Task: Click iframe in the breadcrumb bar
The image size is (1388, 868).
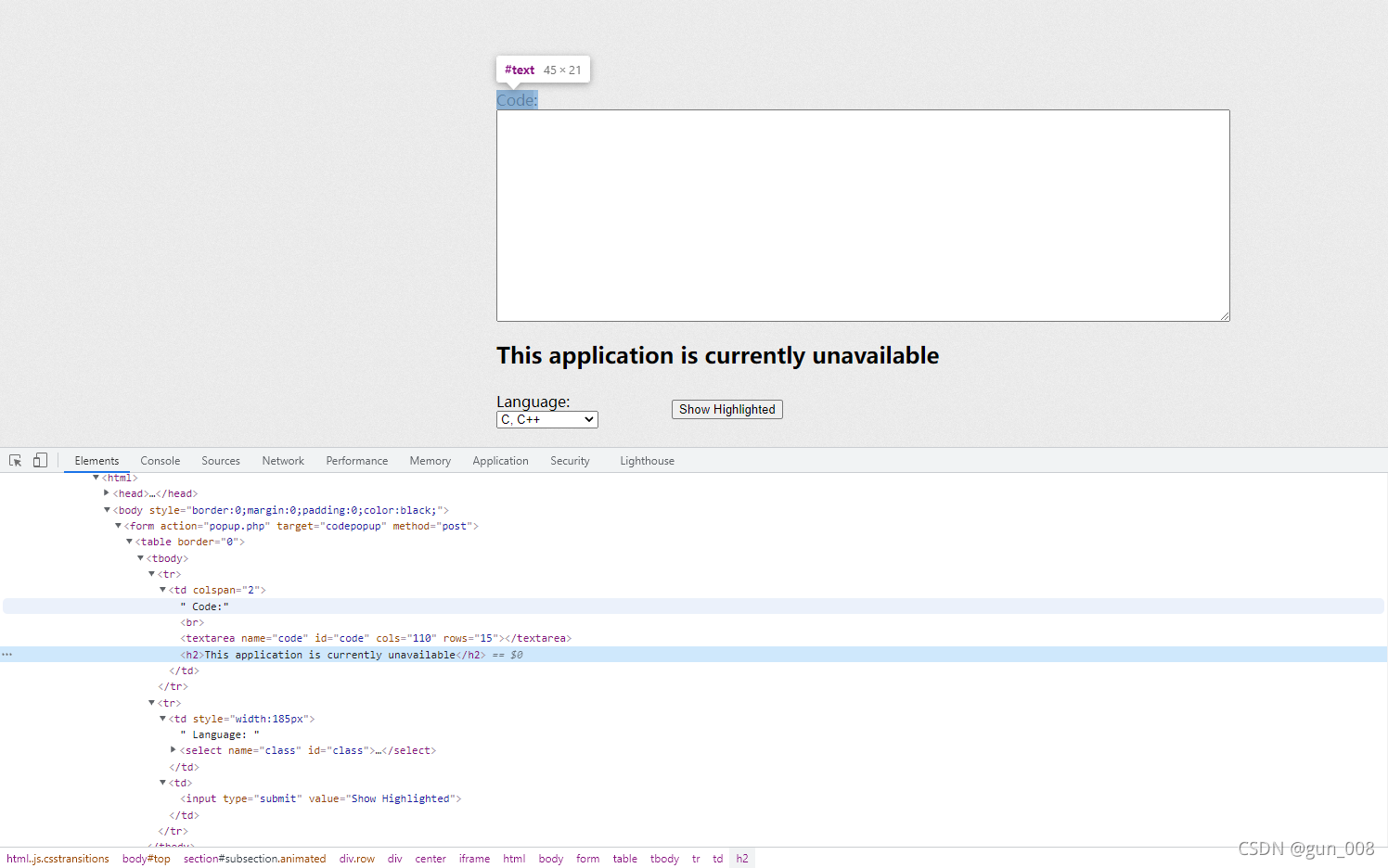Action: click(474, 859)
